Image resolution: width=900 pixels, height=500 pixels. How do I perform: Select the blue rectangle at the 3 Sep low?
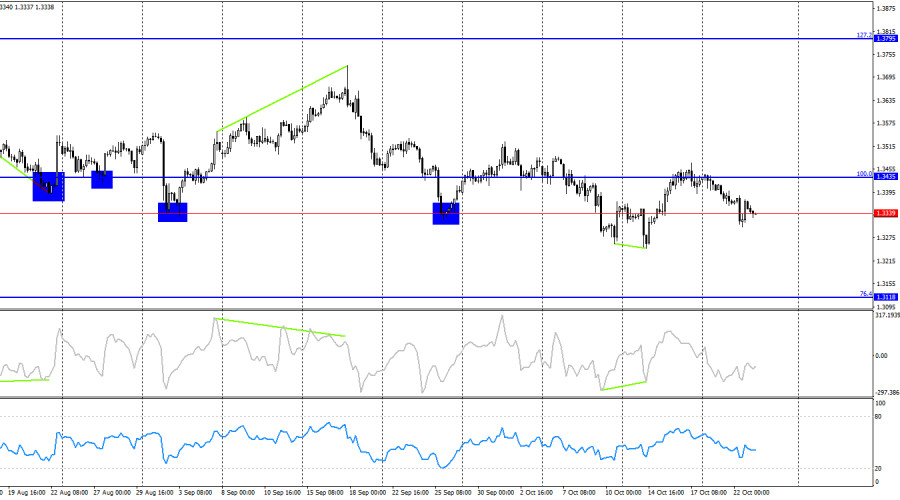172,212
